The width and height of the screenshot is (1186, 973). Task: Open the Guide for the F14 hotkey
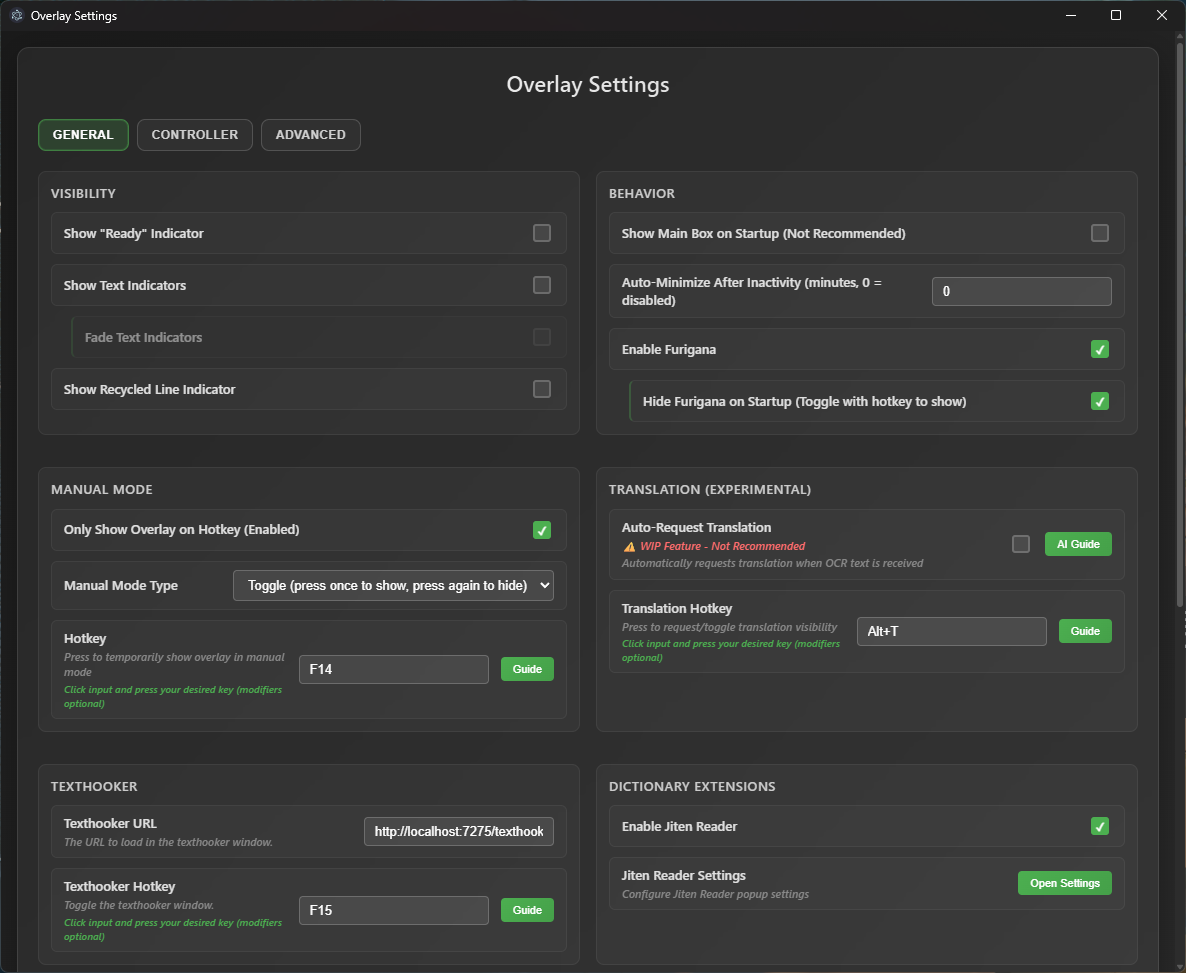[x=527, y=669]
